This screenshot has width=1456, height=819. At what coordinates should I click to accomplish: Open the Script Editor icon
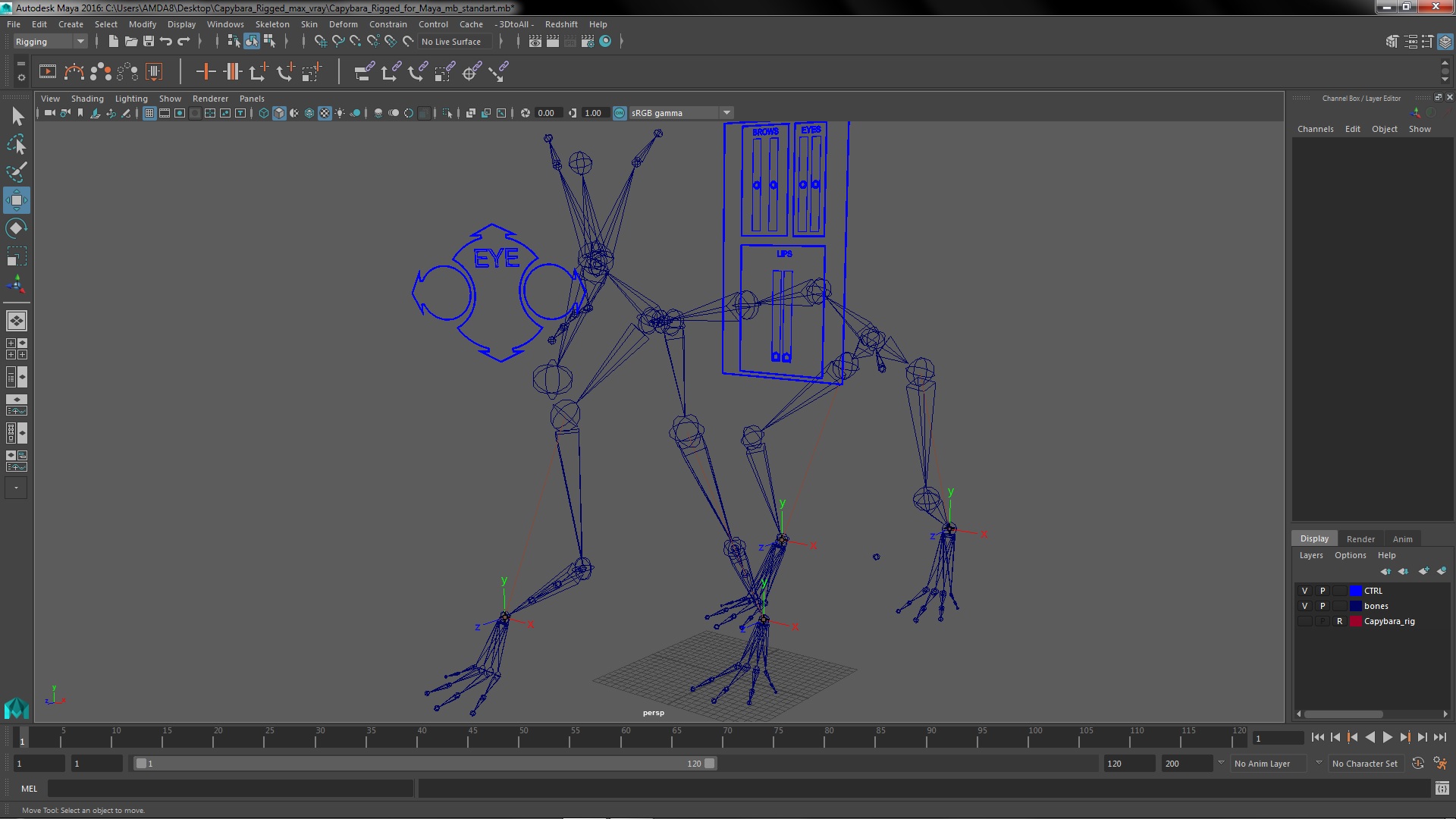tap(1442, 789)
